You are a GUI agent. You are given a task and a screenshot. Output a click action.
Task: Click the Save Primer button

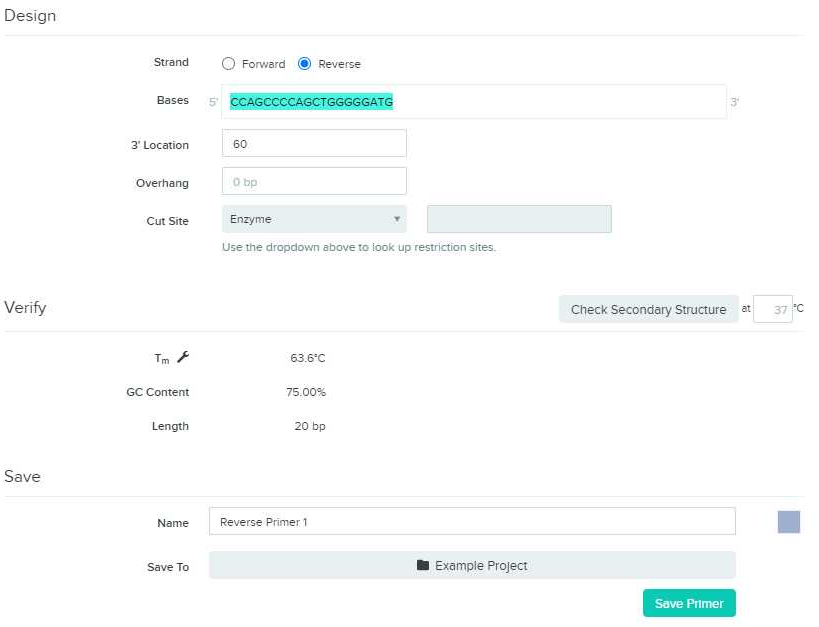[689, 603]
